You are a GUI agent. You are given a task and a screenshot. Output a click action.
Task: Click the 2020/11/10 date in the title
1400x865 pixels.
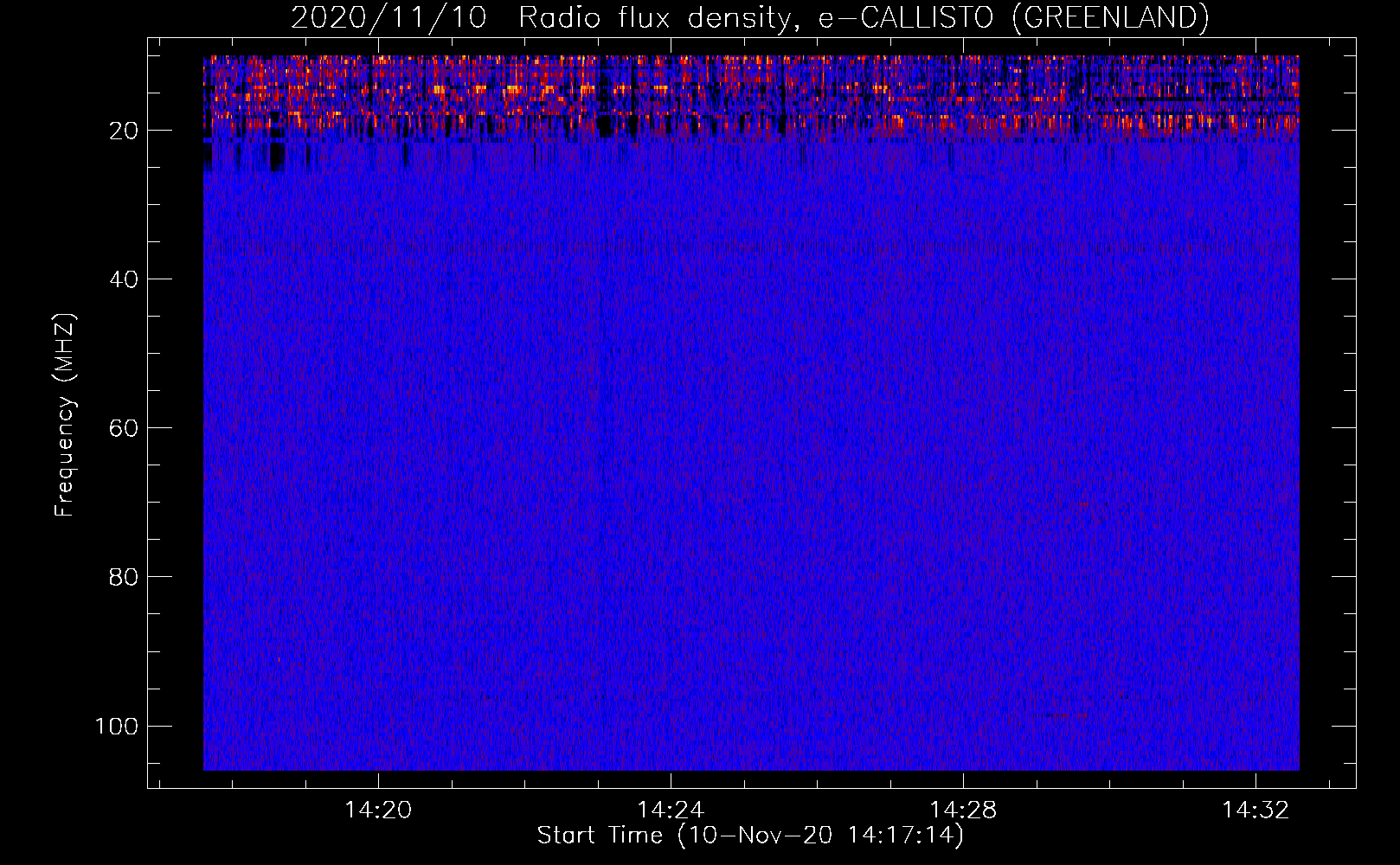pos(389,17)
